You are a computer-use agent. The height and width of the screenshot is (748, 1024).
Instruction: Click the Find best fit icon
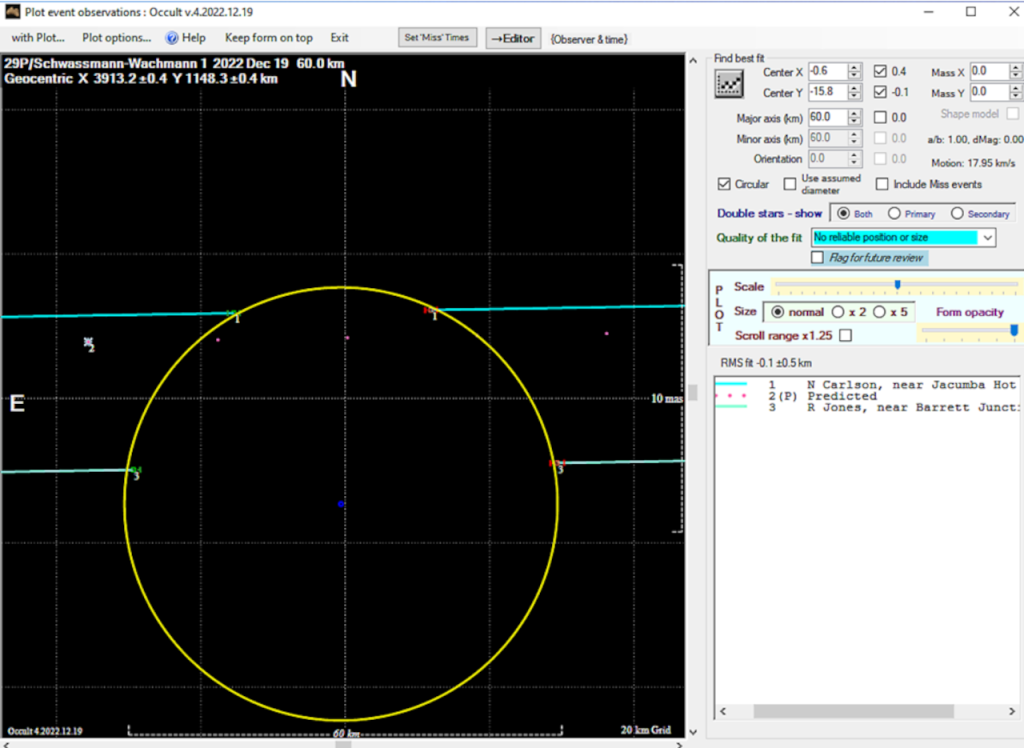(728, 83)
